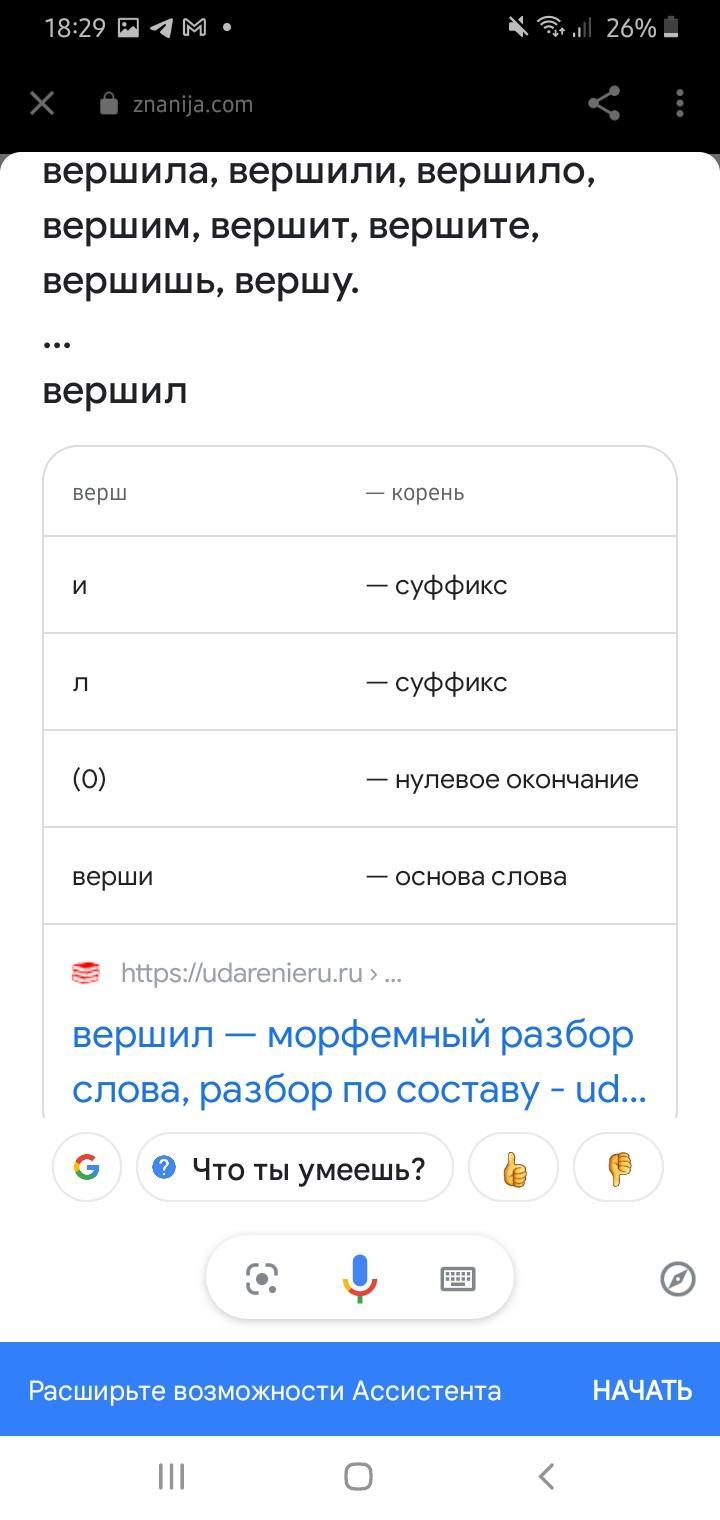
Task: Tap the padlock site security icon
Action: pos(109,104)
